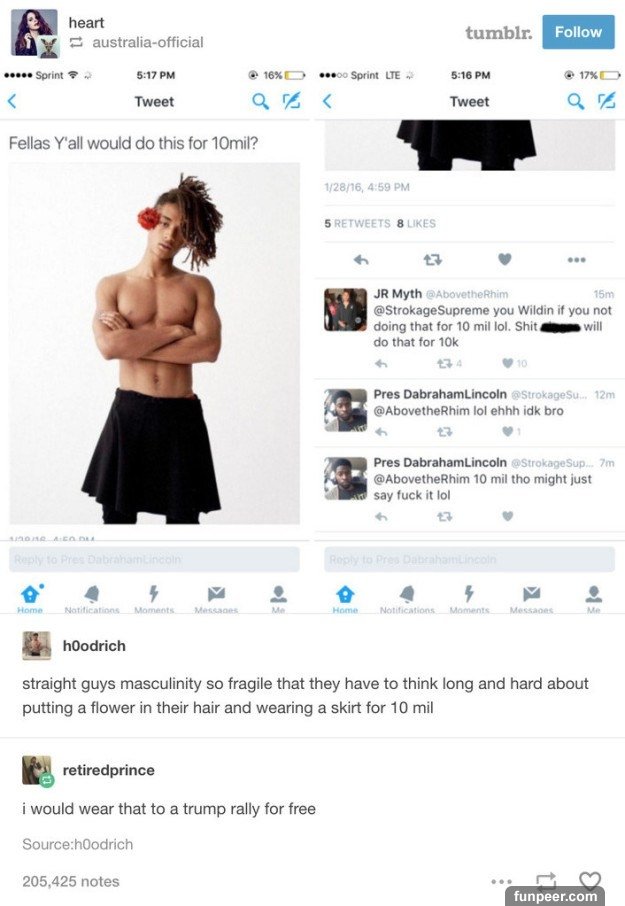Open the Notifications tab in left screen
Image resolution: width=625 pixels, height=906 pixels.
92,599
